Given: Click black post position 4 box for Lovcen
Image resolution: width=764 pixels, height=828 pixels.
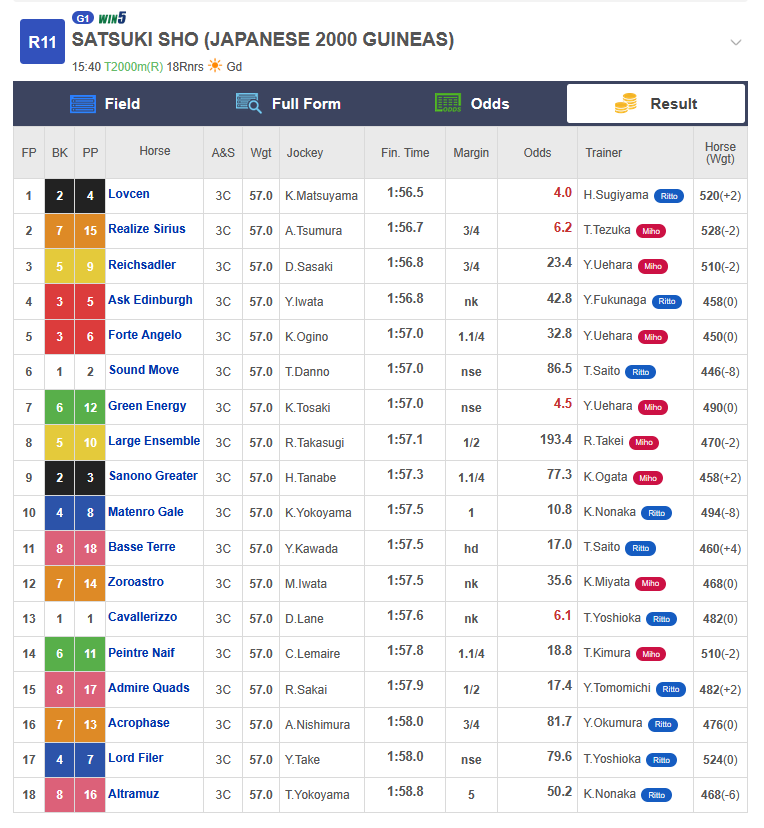Looking at the screenshot, I should click(90, 196).
